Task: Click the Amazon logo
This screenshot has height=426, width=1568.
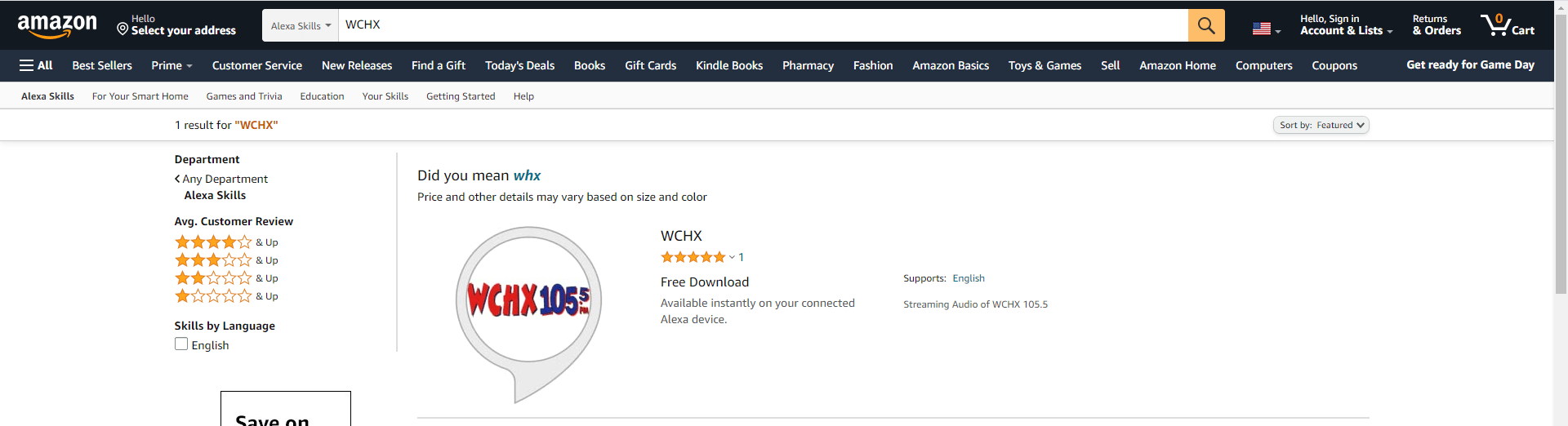Action: click(x=57, y=26)
